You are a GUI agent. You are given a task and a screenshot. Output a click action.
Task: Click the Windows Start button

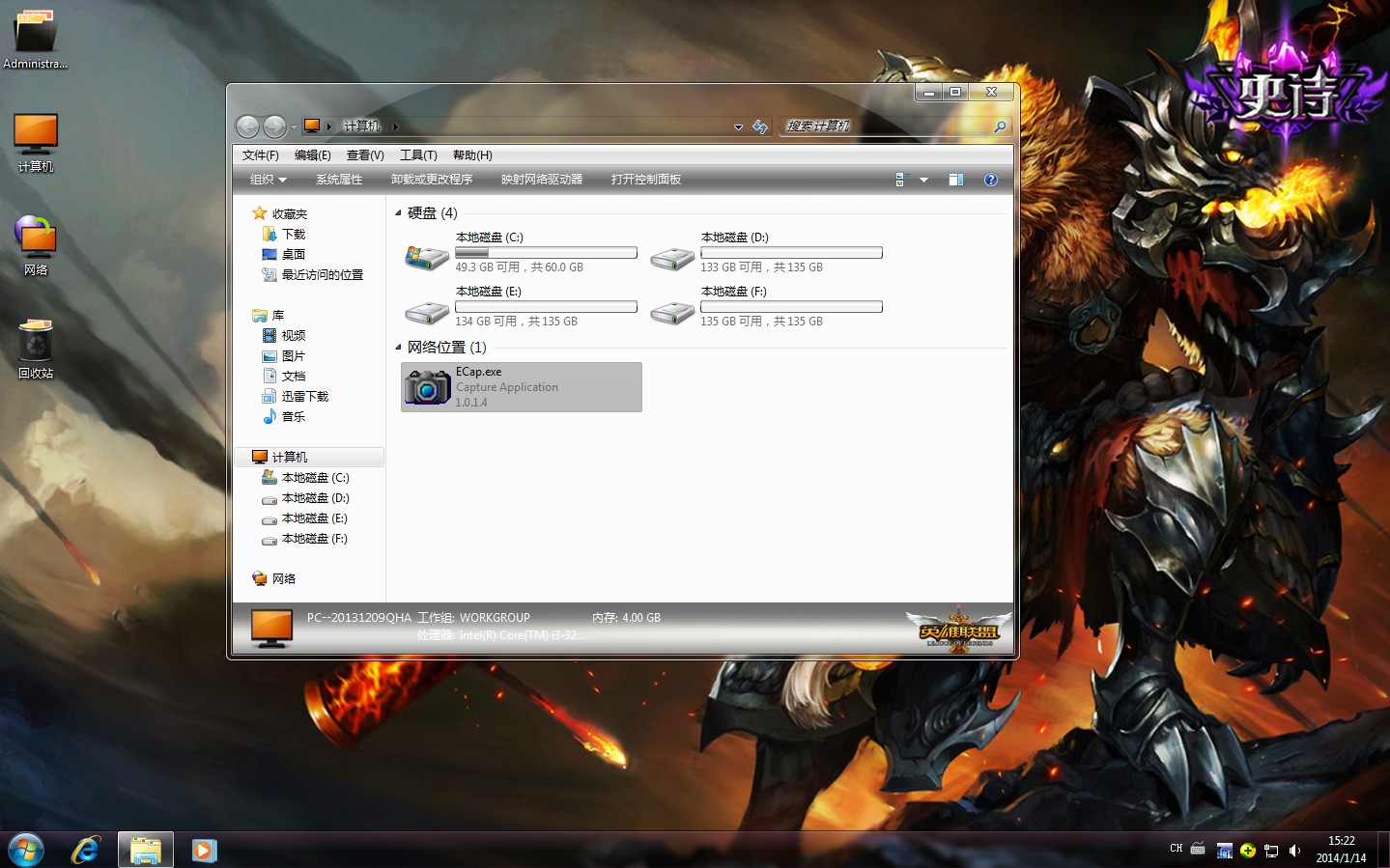(26, 851)
